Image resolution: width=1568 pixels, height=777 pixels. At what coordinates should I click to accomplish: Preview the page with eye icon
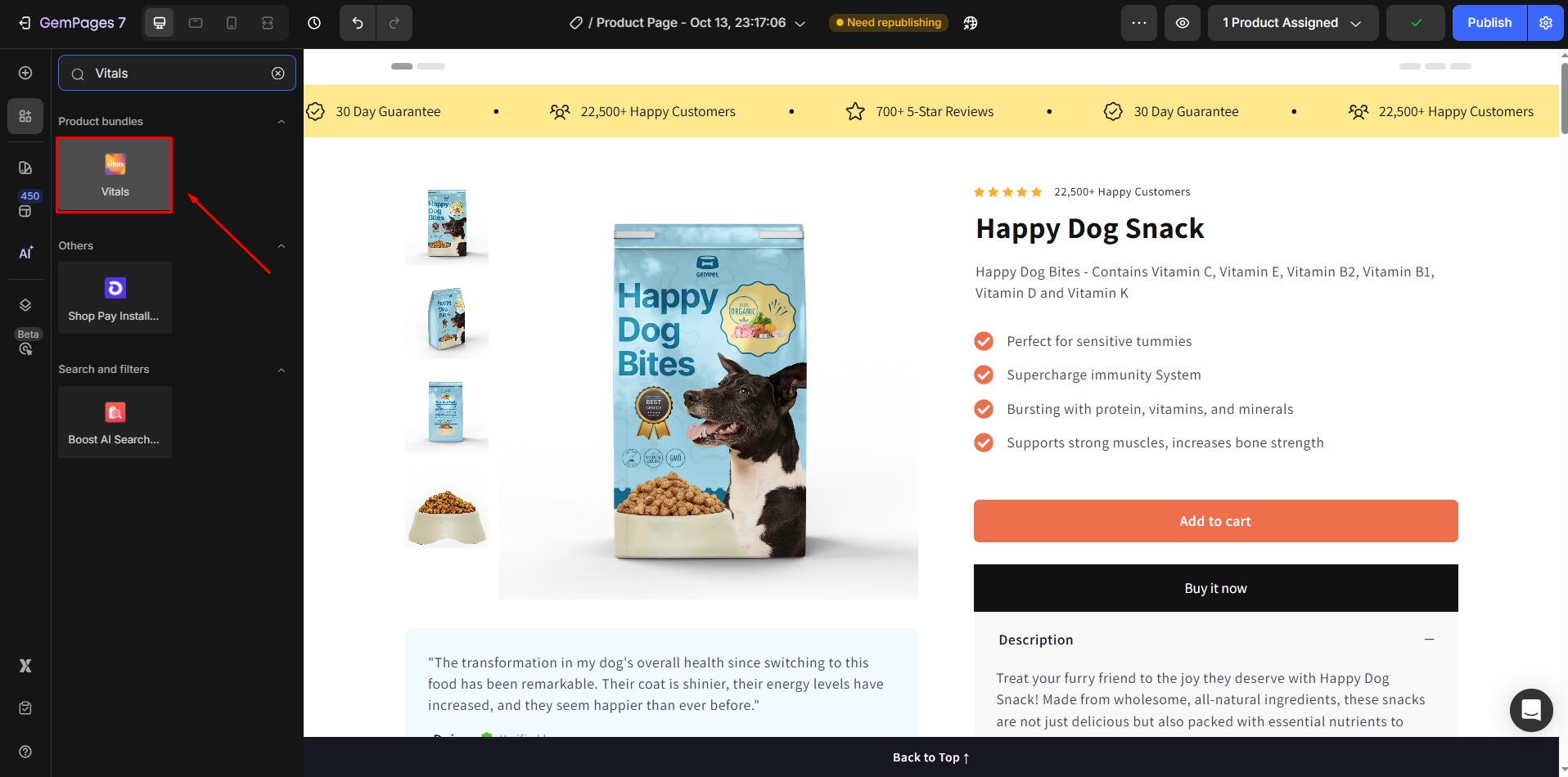(1183, 23)
